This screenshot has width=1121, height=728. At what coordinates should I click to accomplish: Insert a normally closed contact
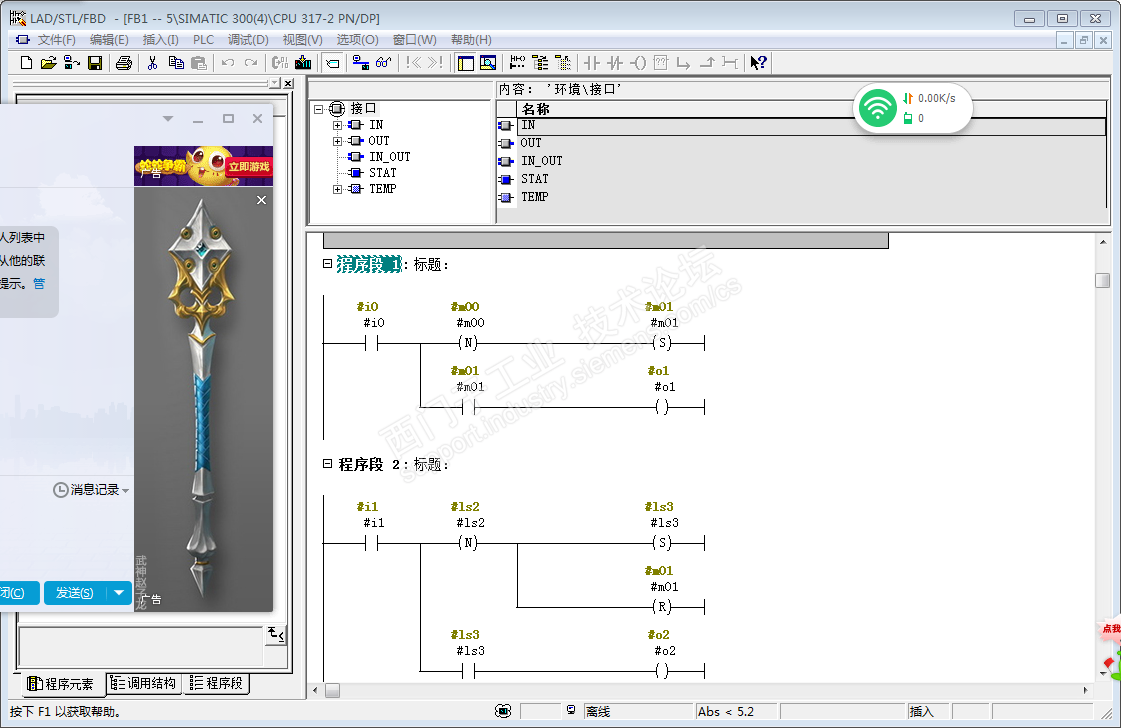click(616, 63)
